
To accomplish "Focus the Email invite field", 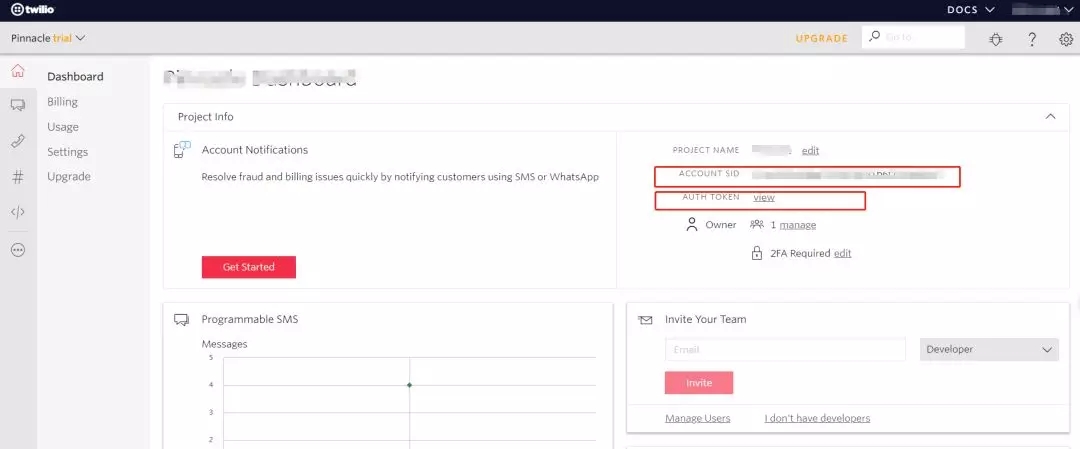I will pyautogui.click(x=785, y=349).
